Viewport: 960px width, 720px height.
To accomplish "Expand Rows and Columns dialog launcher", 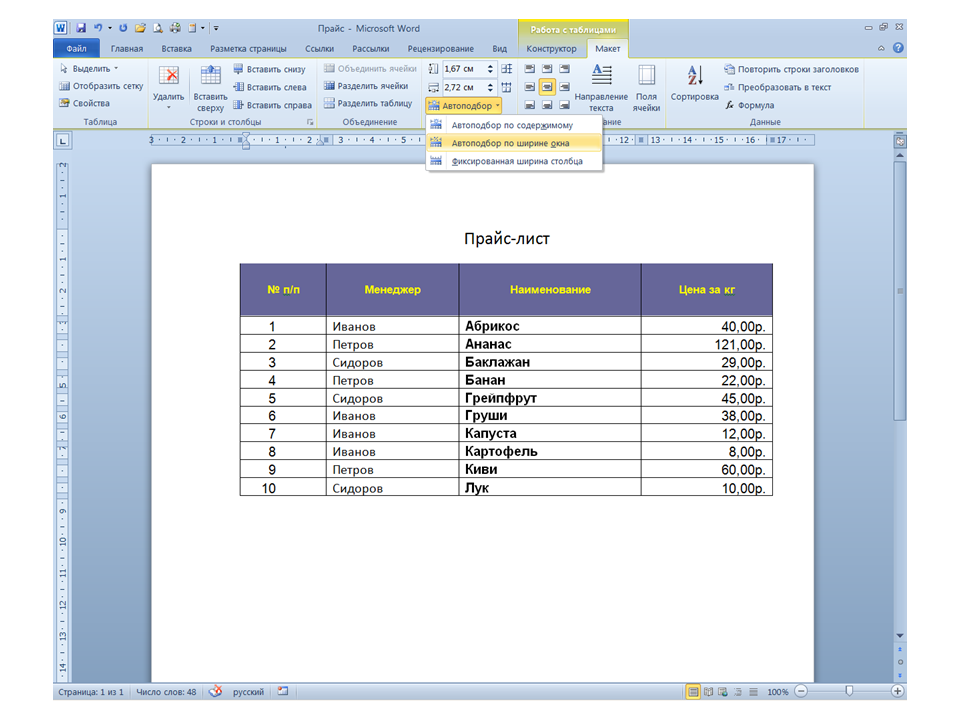I will coord(310,122).
